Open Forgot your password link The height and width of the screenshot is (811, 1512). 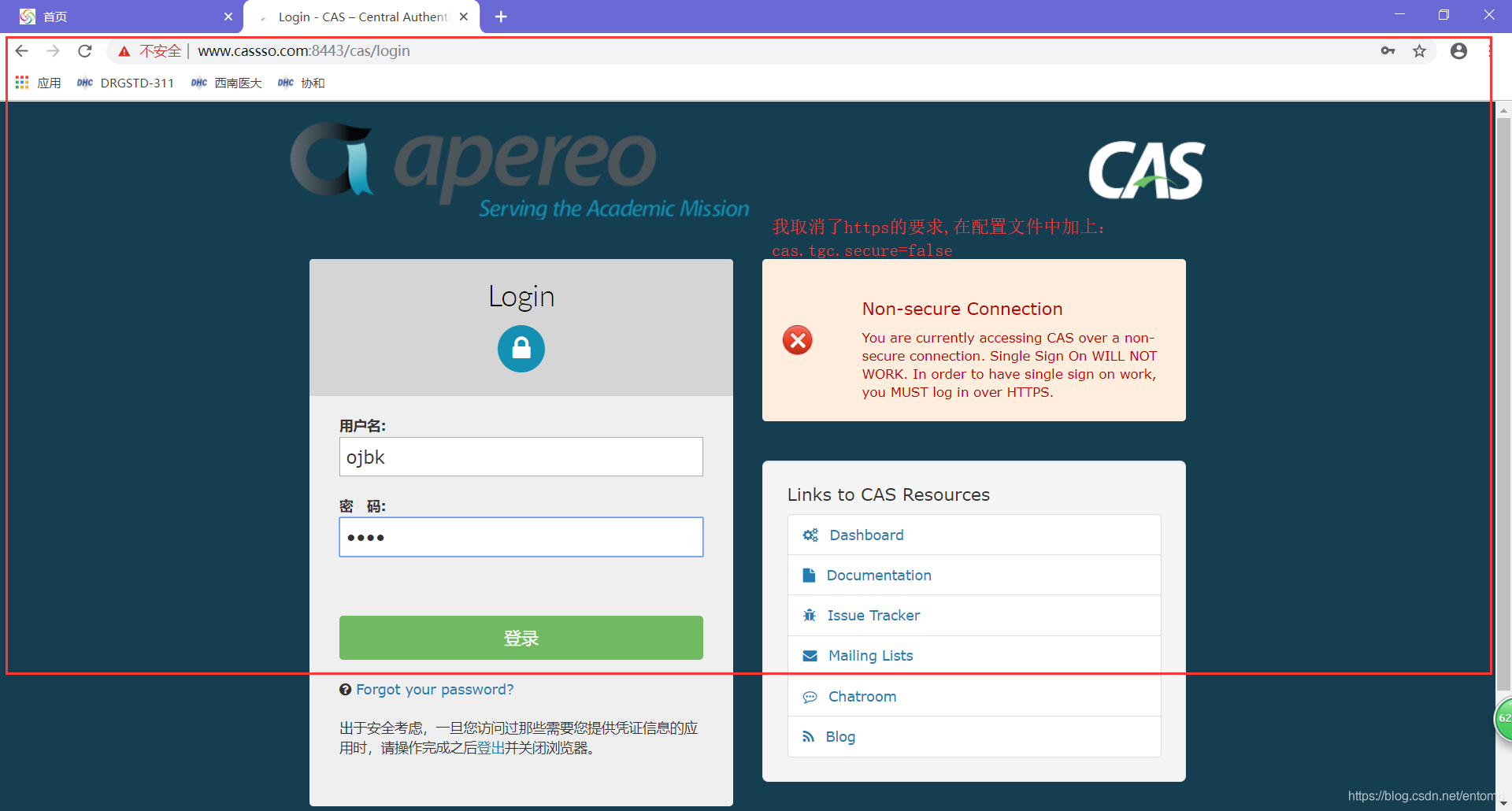click(x=435, y=690)
